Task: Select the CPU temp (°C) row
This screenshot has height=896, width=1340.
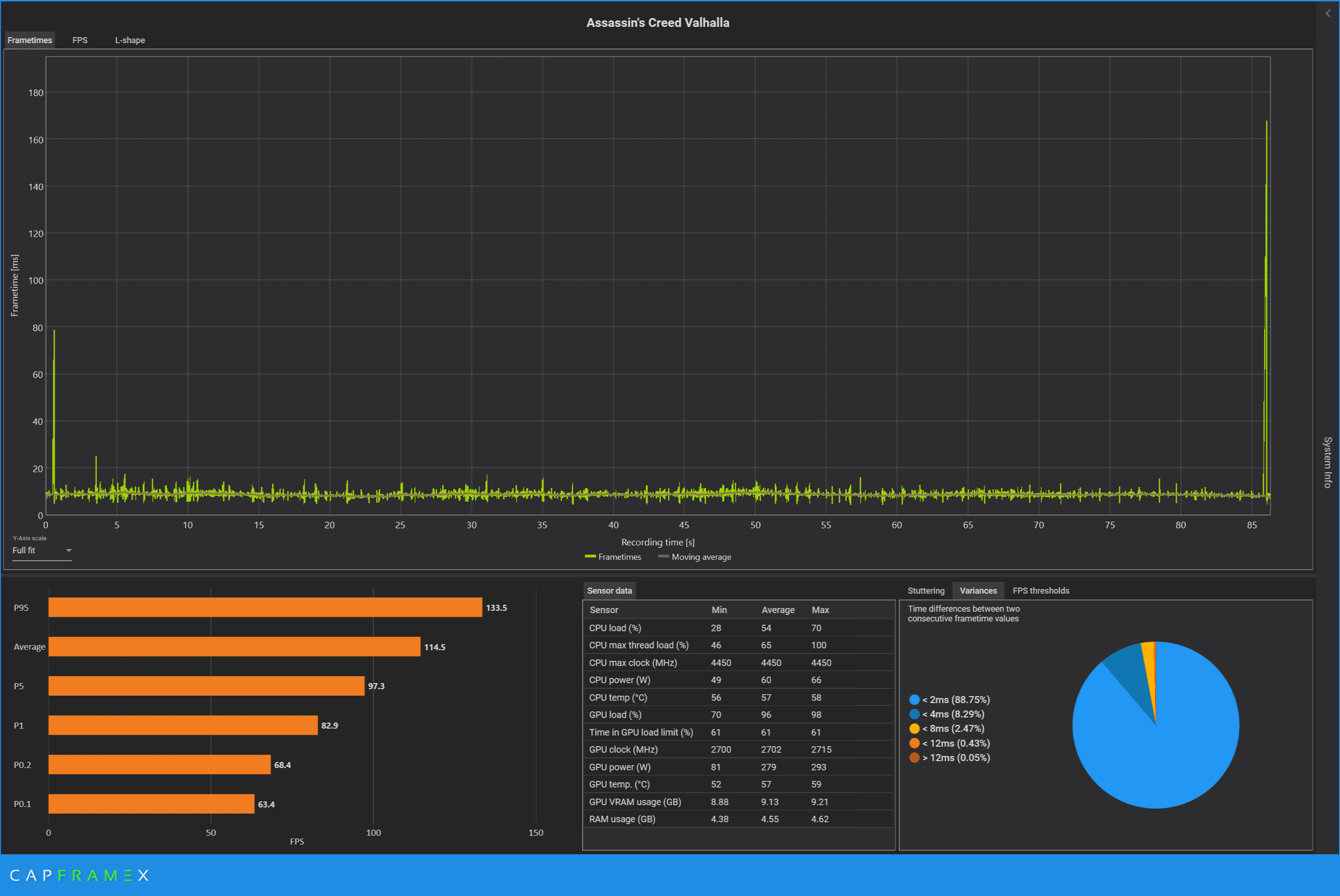Action: (738, 698)
